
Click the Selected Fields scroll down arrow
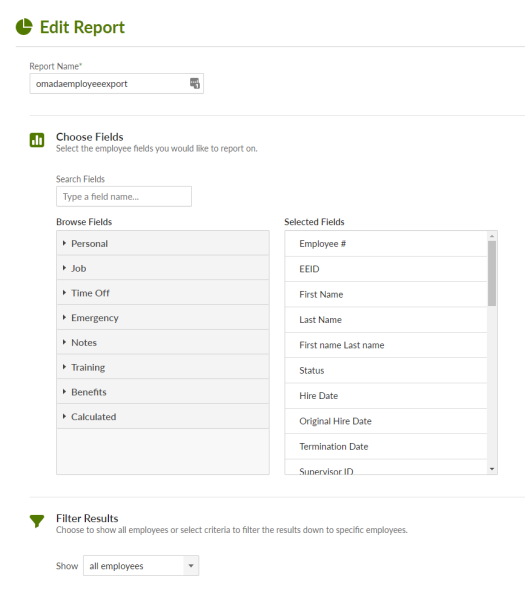492,469
